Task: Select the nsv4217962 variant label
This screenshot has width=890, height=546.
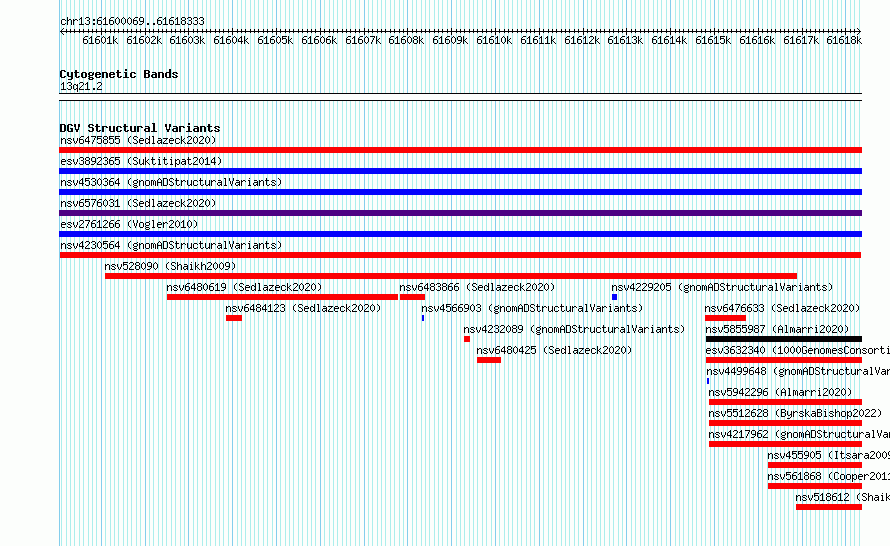Action: 799,434
